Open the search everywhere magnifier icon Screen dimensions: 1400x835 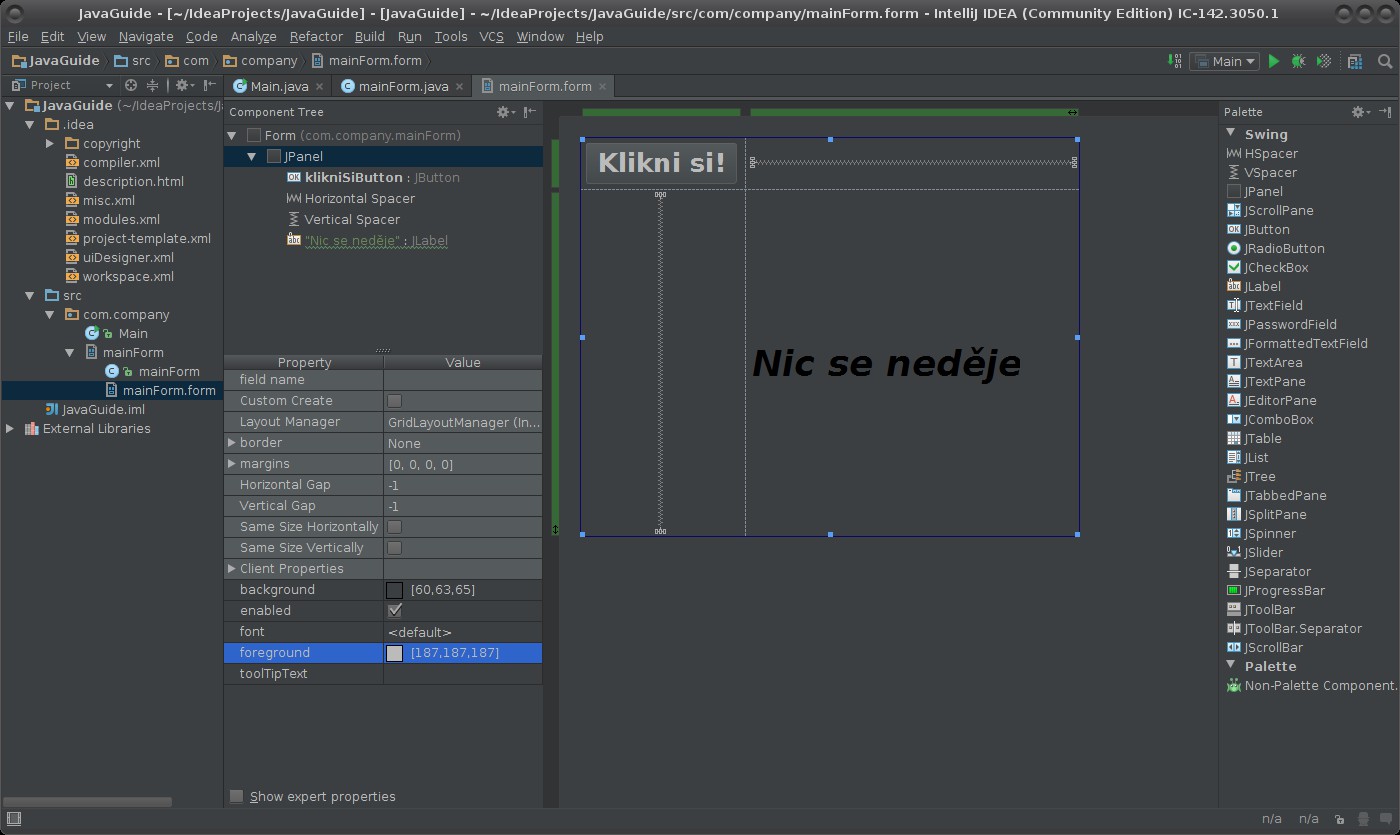pyautogui.click(x=1385, y=61)
